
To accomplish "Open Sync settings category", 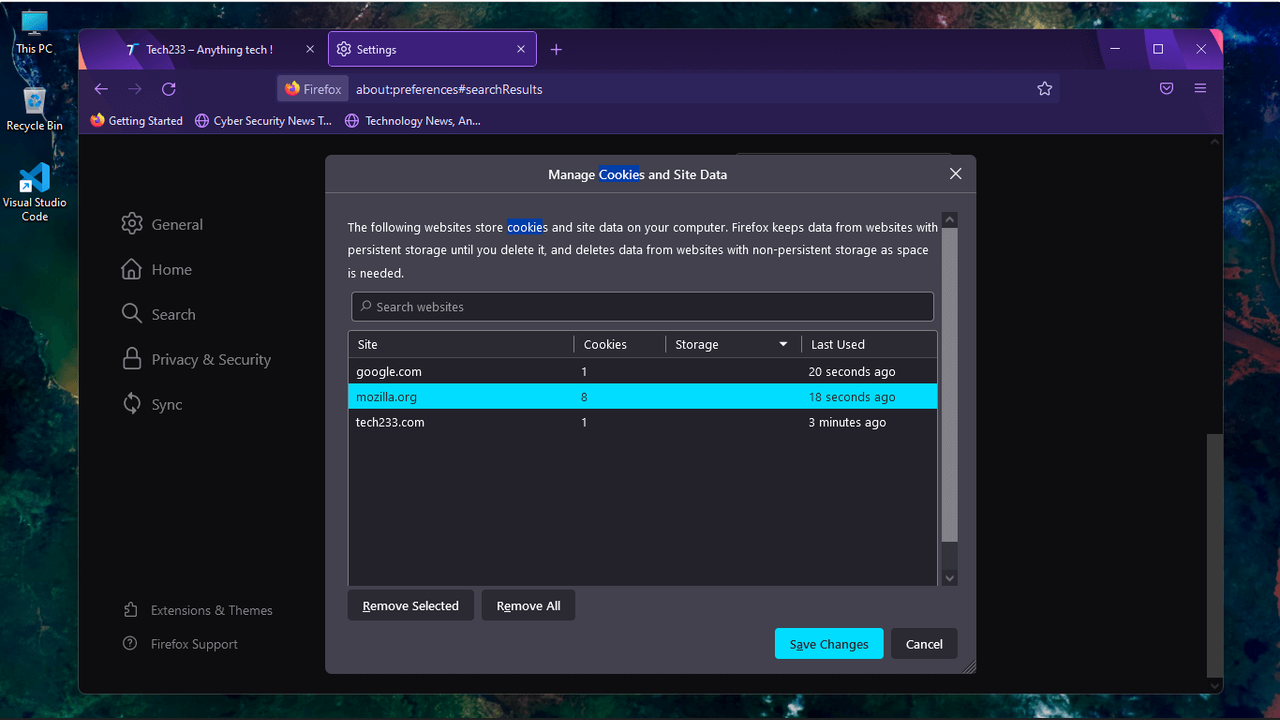I will click(x=152, y=404).
